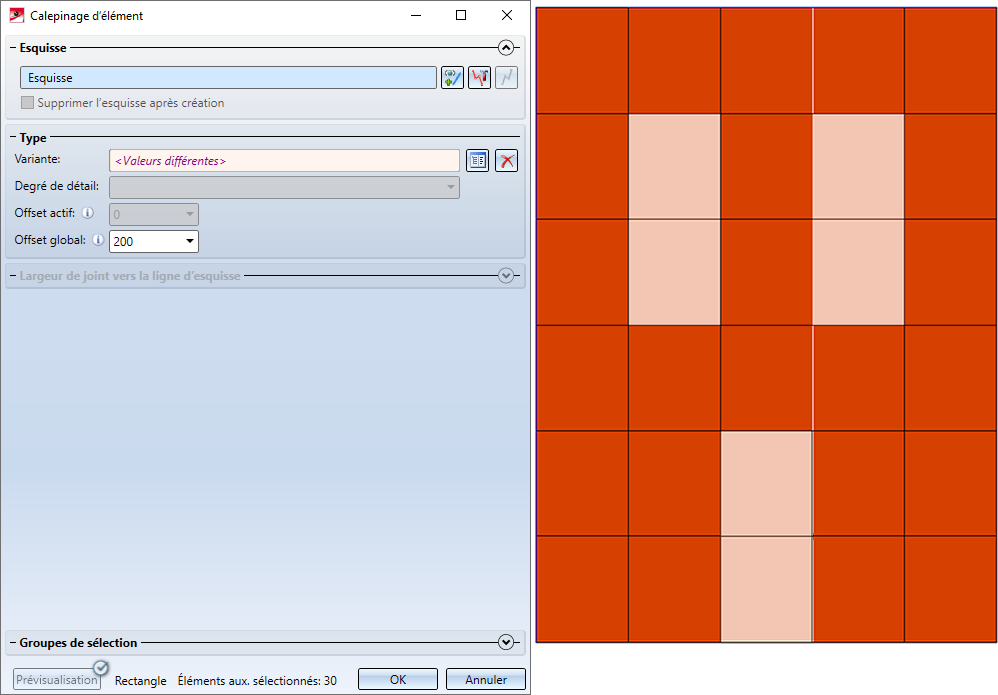Click the greyed-out sketch line icon

pos(507,78)
